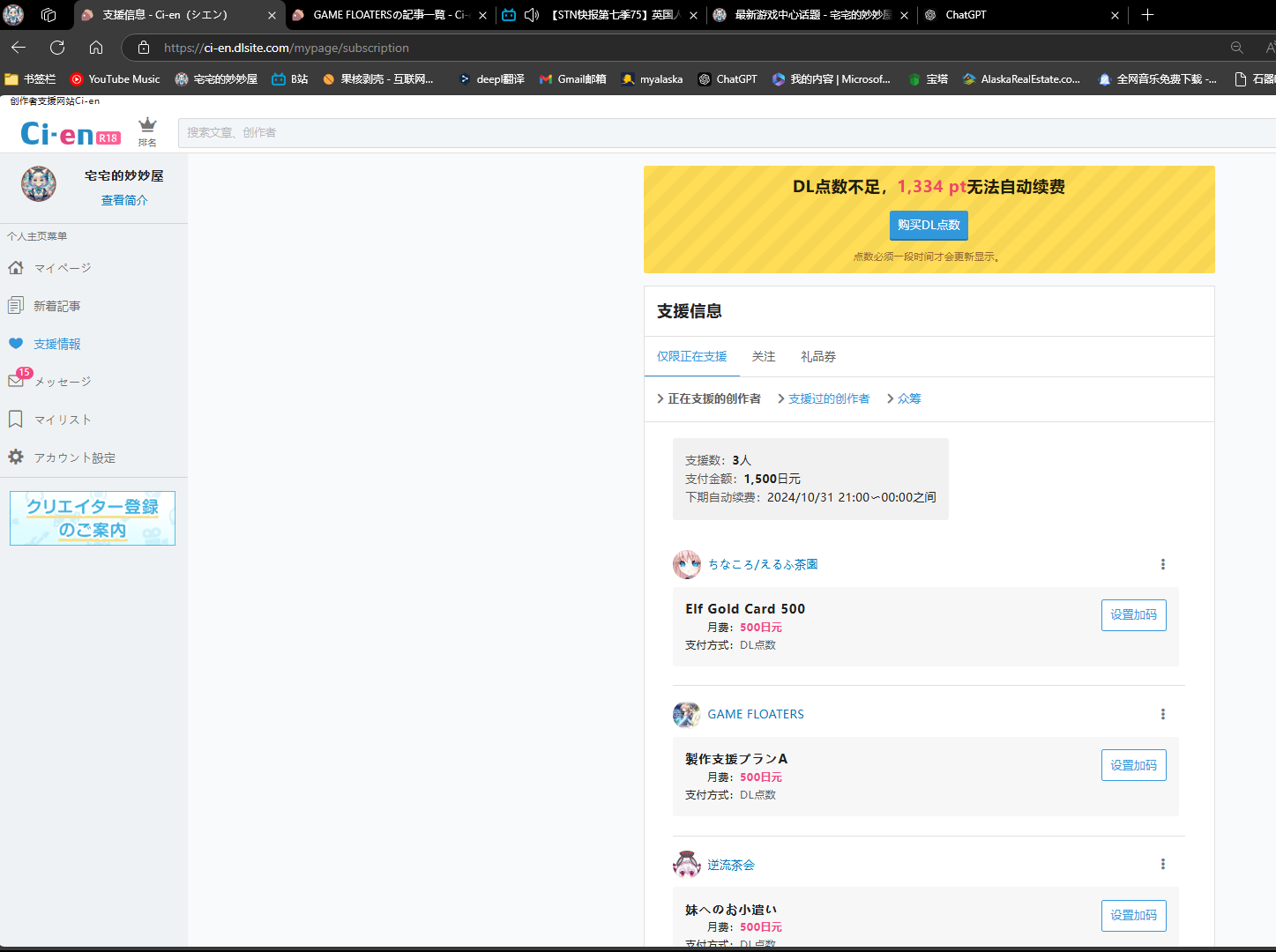Open 宅宅的妙妙屋 bookmark
Image resolution: width=1276 pixels, height=952 pixels.
click(x=216, y=79)
